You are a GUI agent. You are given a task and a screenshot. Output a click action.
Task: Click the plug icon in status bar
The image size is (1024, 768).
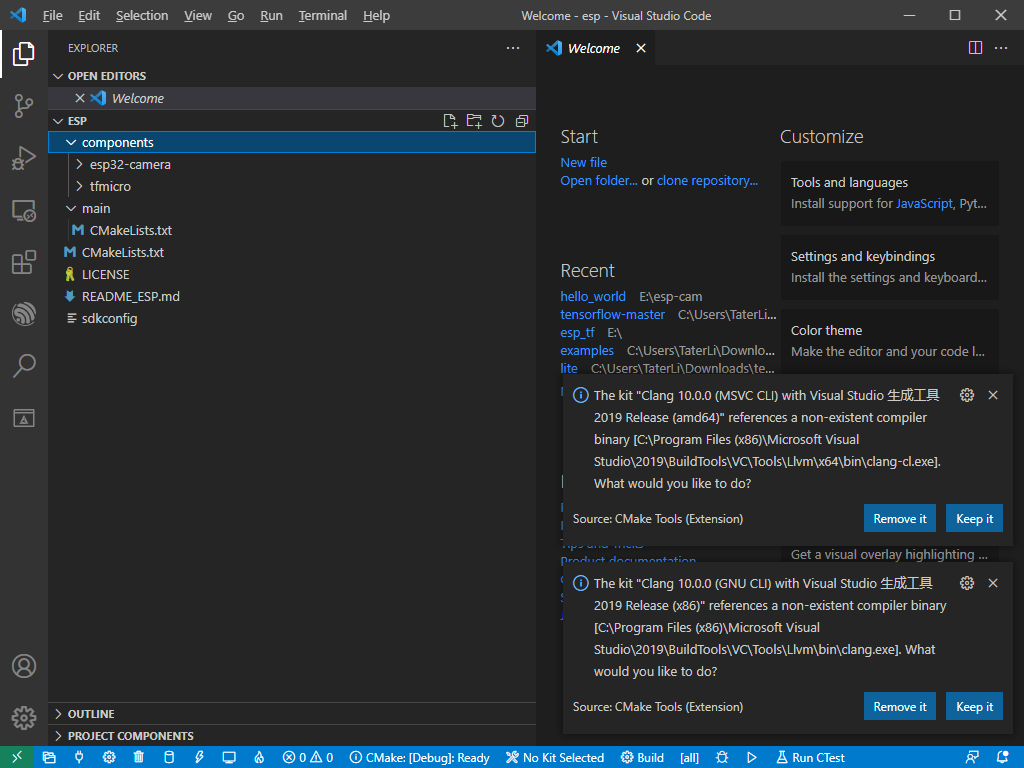79,758
